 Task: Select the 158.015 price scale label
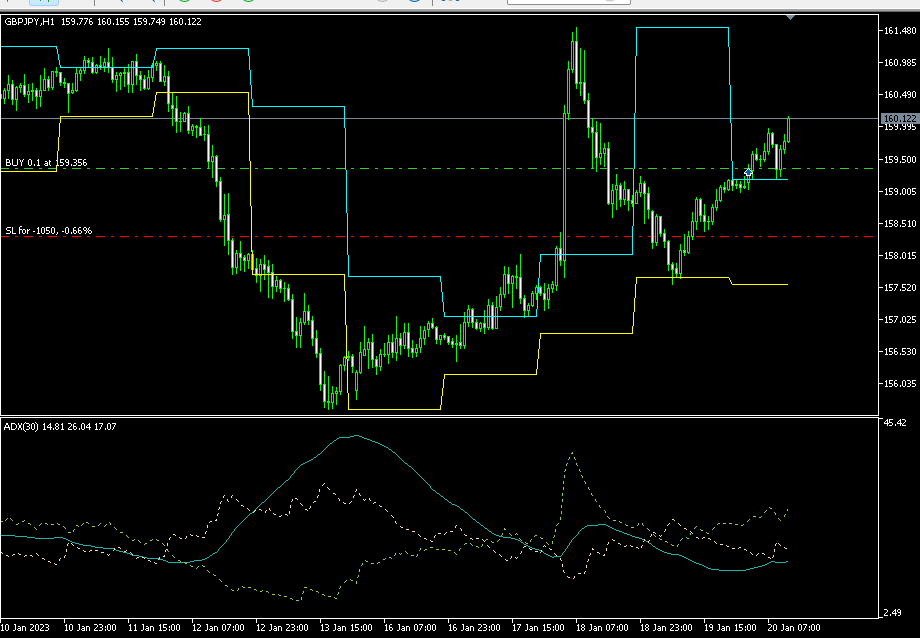(900, 255)
